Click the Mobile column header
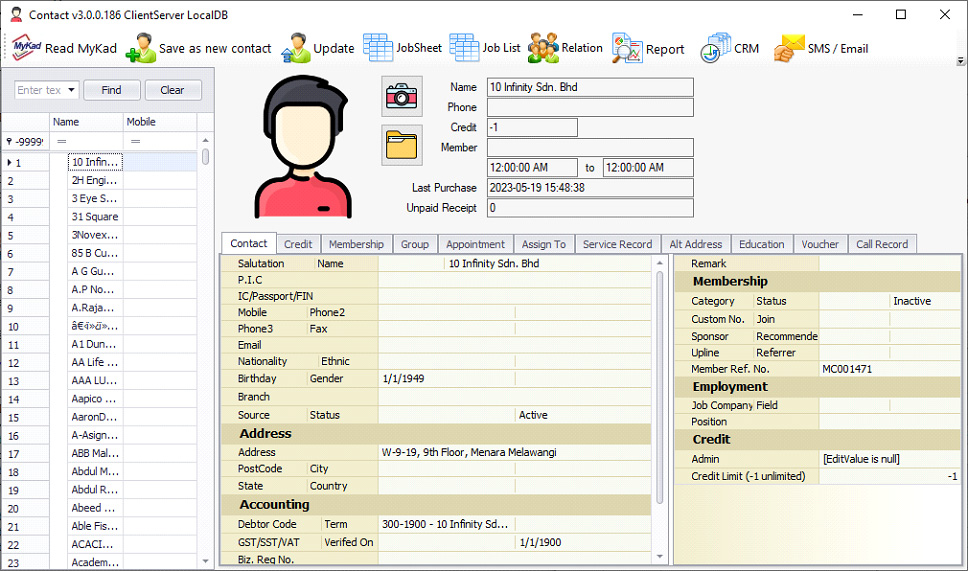Screen dimensions: 968x571 point(160,122)
